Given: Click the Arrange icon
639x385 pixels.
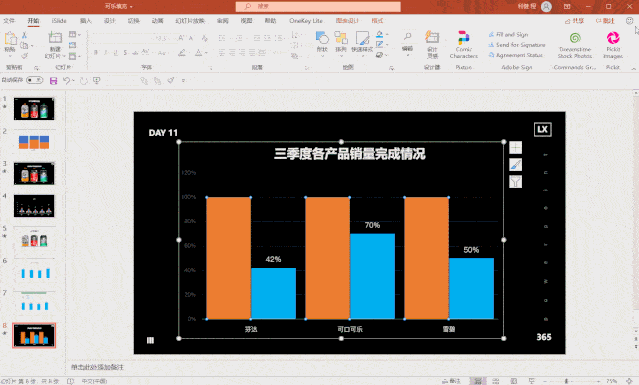Looking at the screenshot, I should (x=341, y=38).
